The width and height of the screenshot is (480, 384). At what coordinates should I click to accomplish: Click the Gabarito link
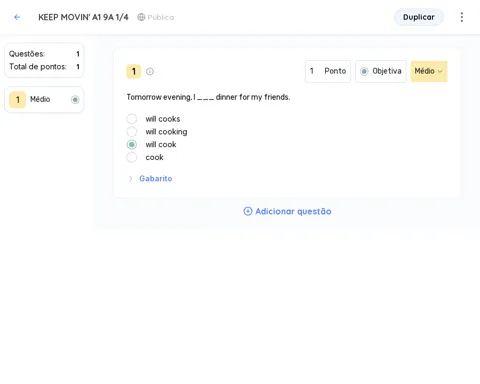coord(156,178)
